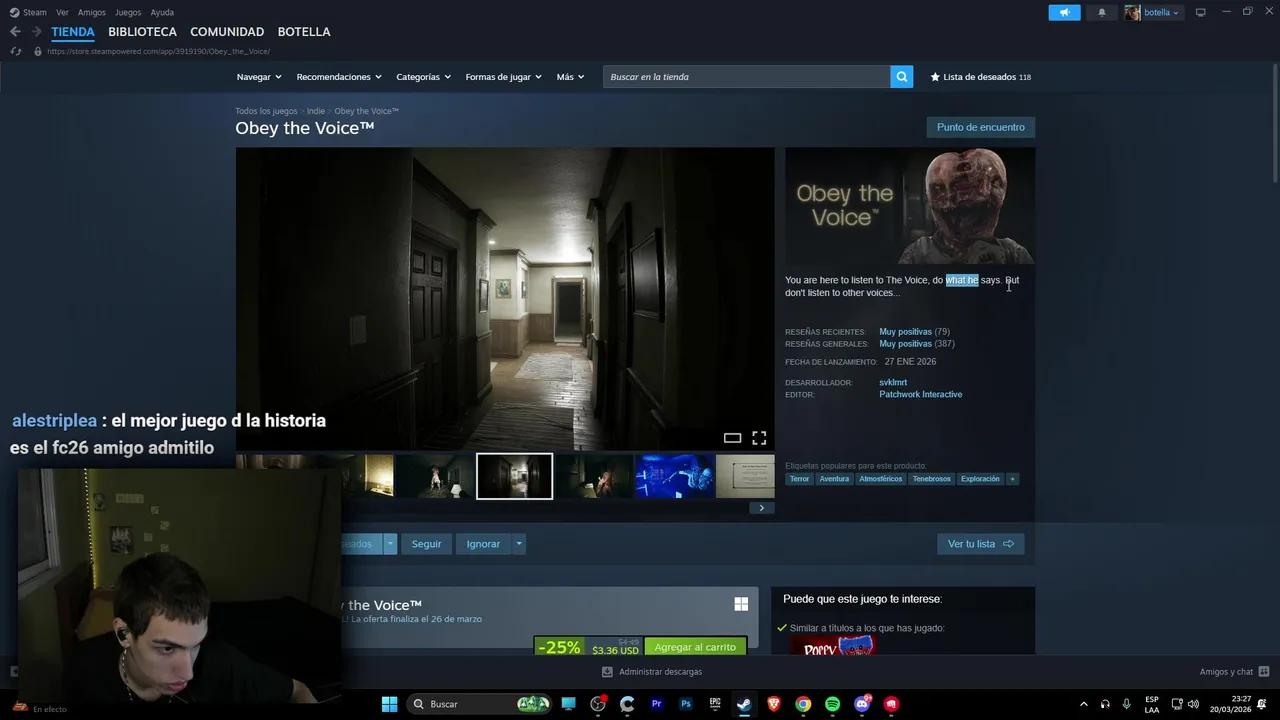Open the Windows Start menu
This screenshot has width=1280, height=720.
pos(389,704)
